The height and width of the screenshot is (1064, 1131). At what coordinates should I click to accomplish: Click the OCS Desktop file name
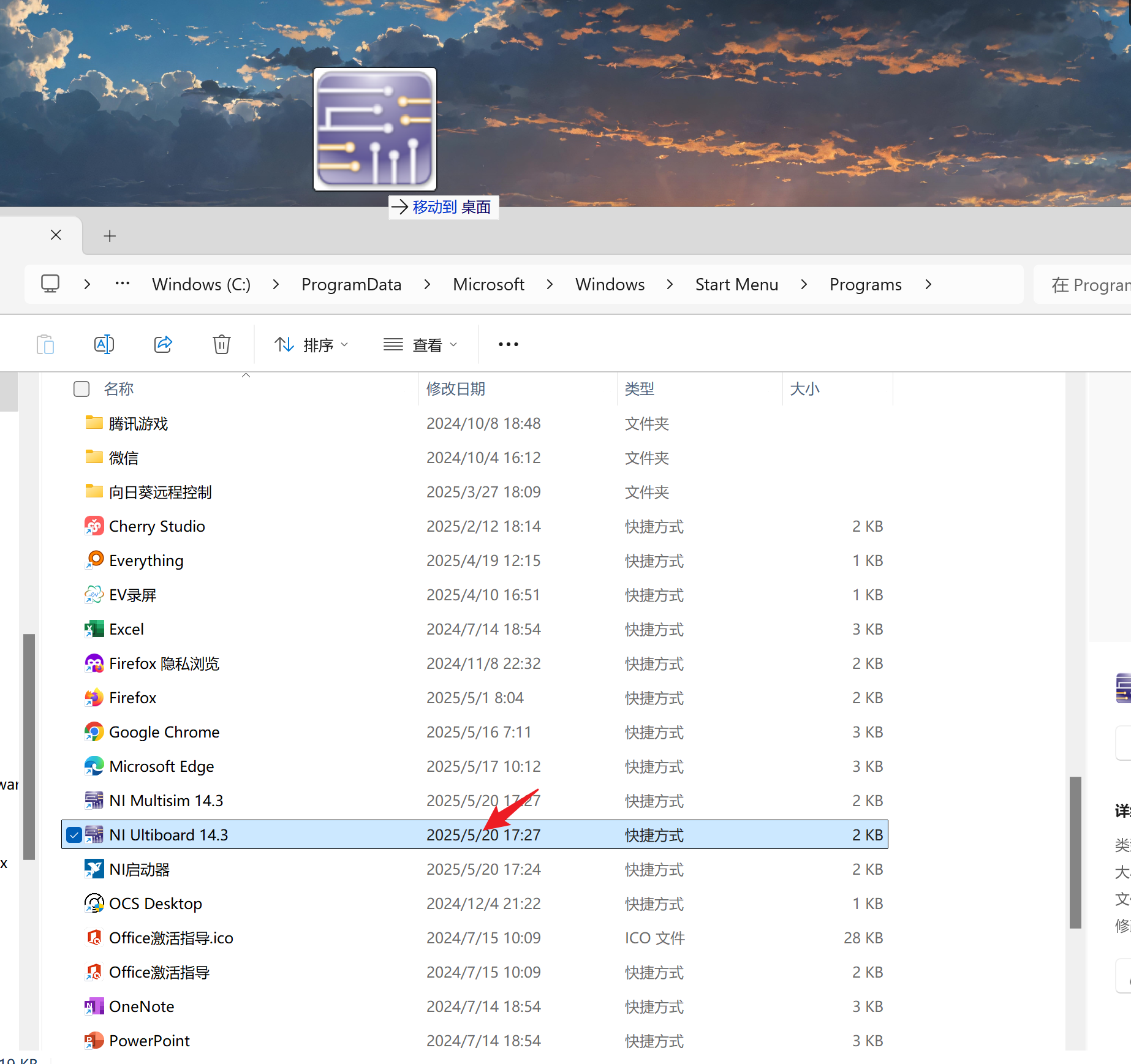click(x=156, y=904)
